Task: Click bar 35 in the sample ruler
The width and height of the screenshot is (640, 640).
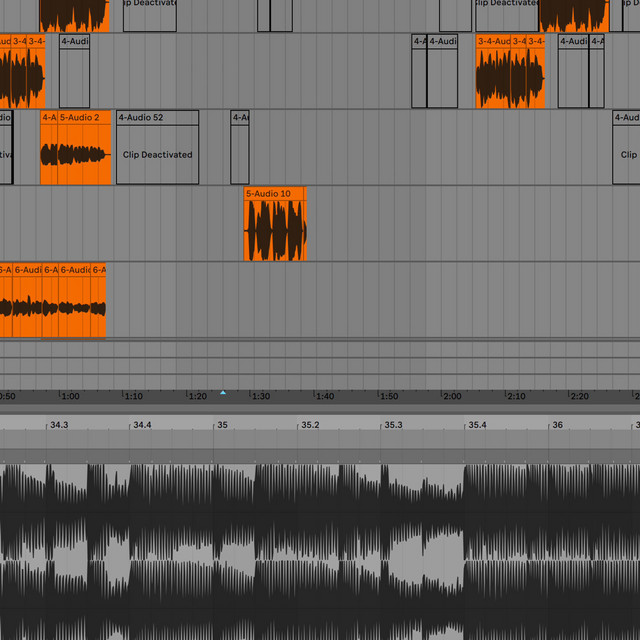Action: pos(222,425)
